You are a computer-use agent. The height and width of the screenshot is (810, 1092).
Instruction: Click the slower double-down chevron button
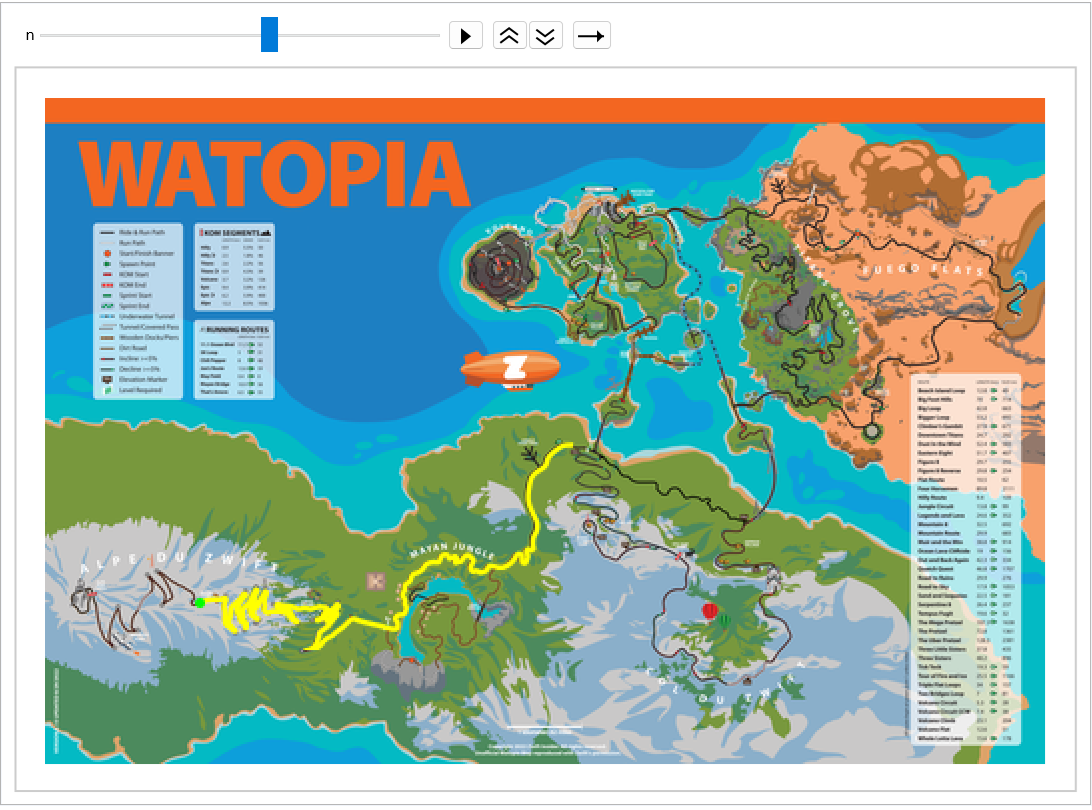545,36
